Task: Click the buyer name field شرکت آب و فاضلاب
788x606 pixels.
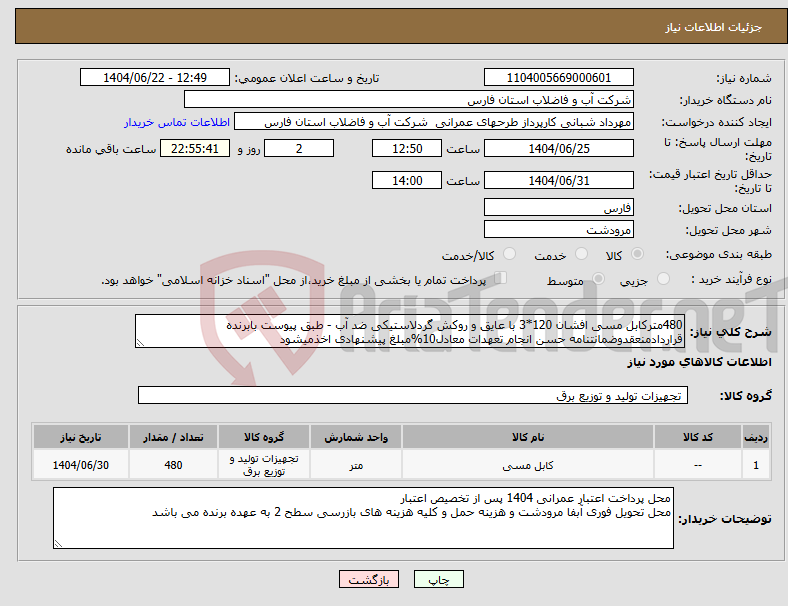Action: click(409, 99)
